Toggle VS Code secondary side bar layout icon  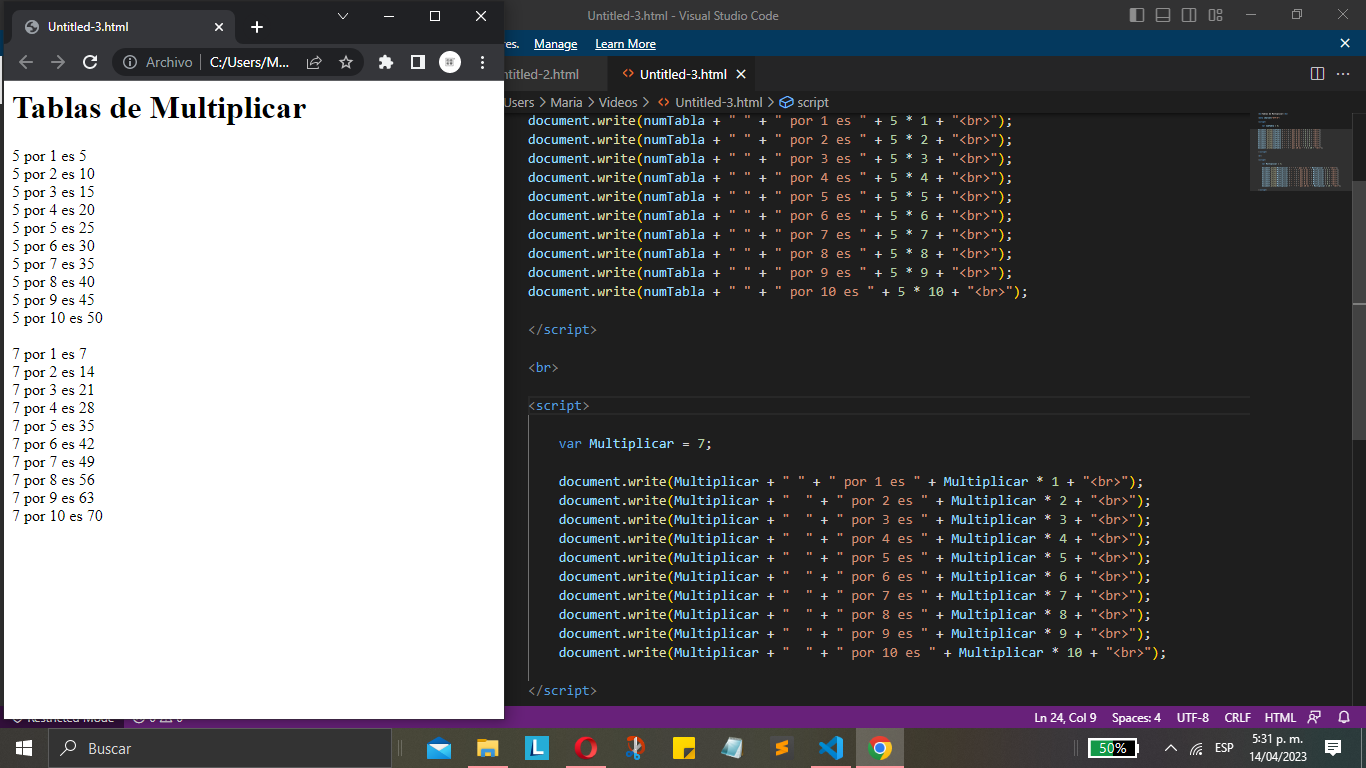point(1189,15)
